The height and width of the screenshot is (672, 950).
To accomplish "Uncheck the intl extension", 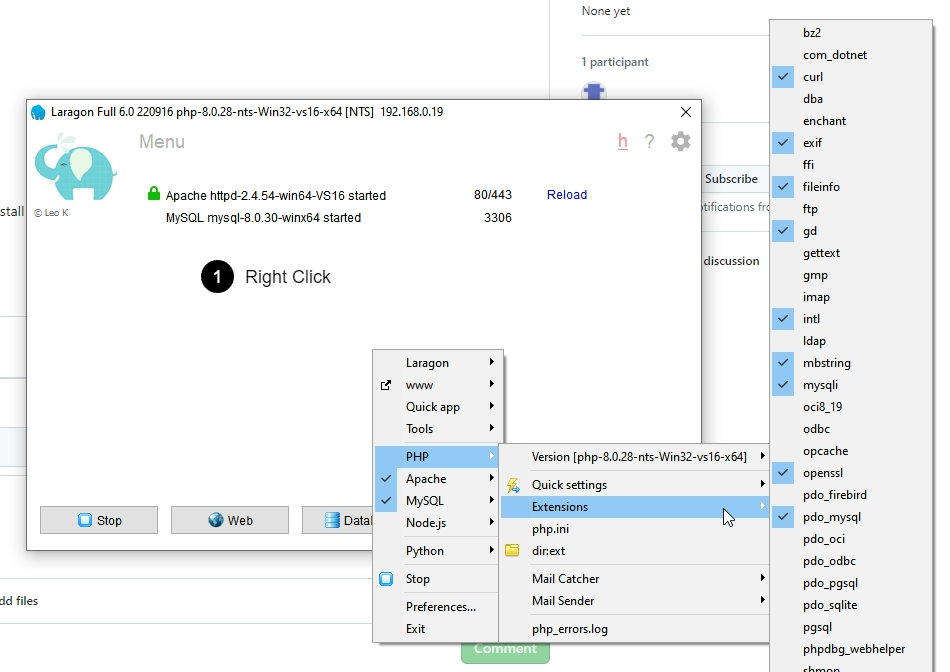I will (x=851, y=319).
